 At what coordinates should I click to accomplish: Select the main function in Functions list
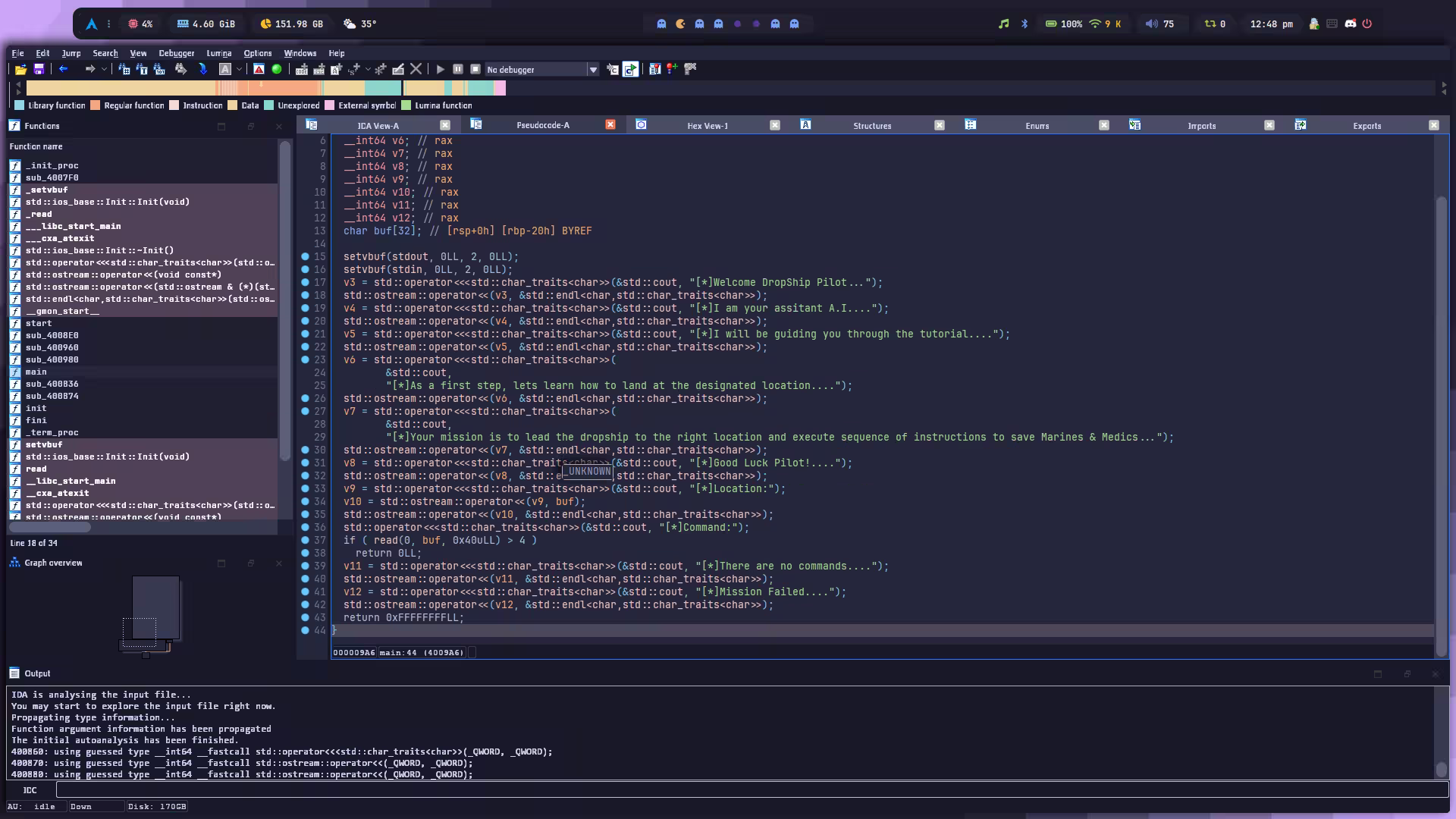coord(36,372)
